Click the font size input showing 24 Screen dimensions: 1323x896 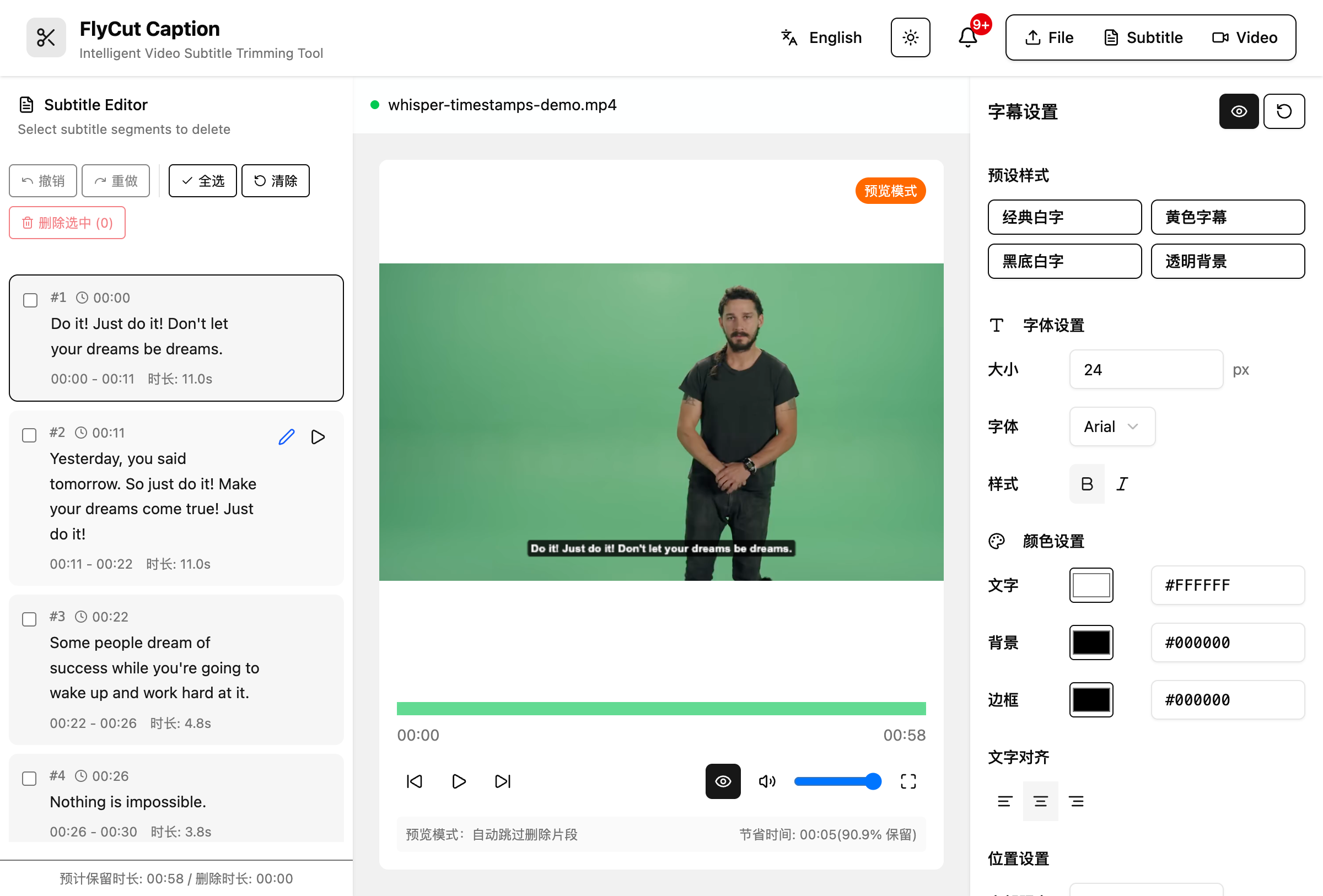tap(1145, 369)
